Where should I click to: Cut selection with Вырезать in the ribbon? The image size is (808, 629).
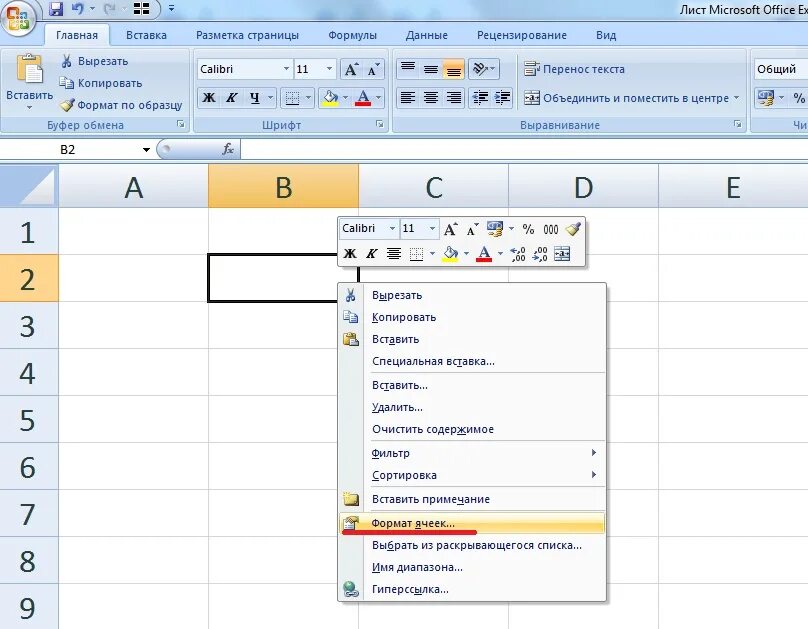click(x=94, y=61)
